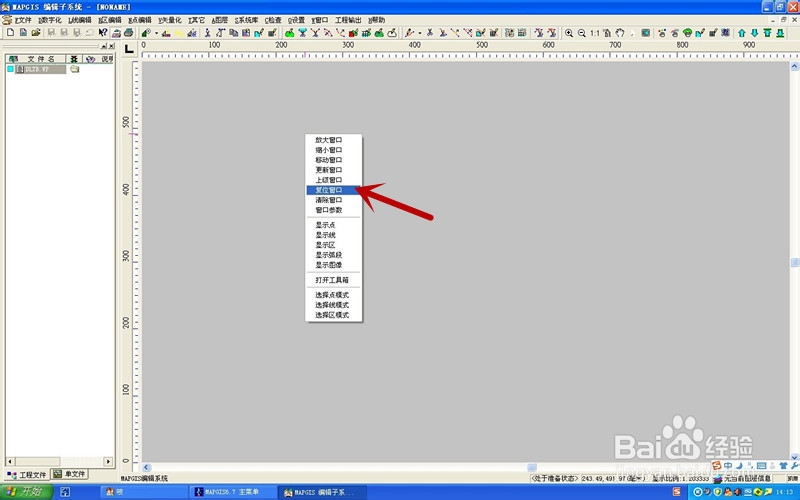Screen dimensions: 800x500
Task: Click the Sogou input method tray icon
Action: 677,491
